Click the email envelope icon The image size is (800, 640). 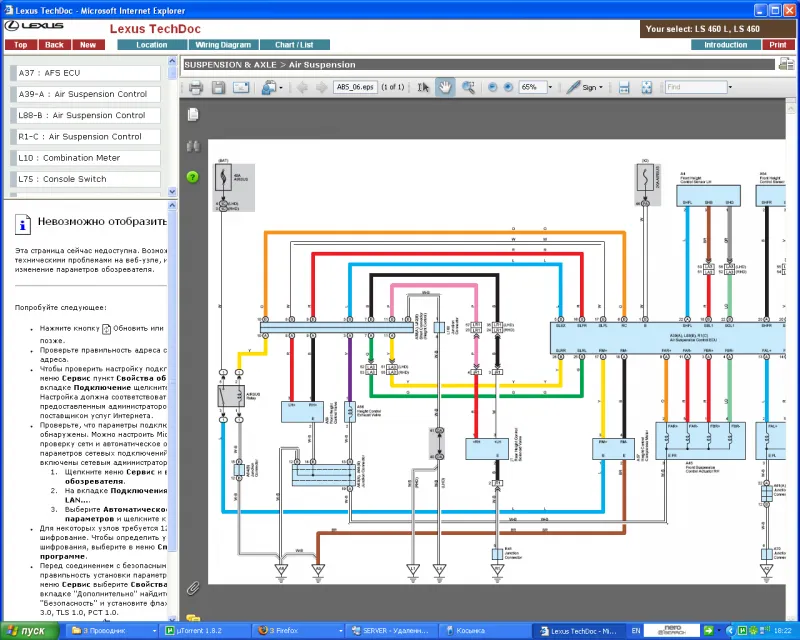(x=240, y=88)
